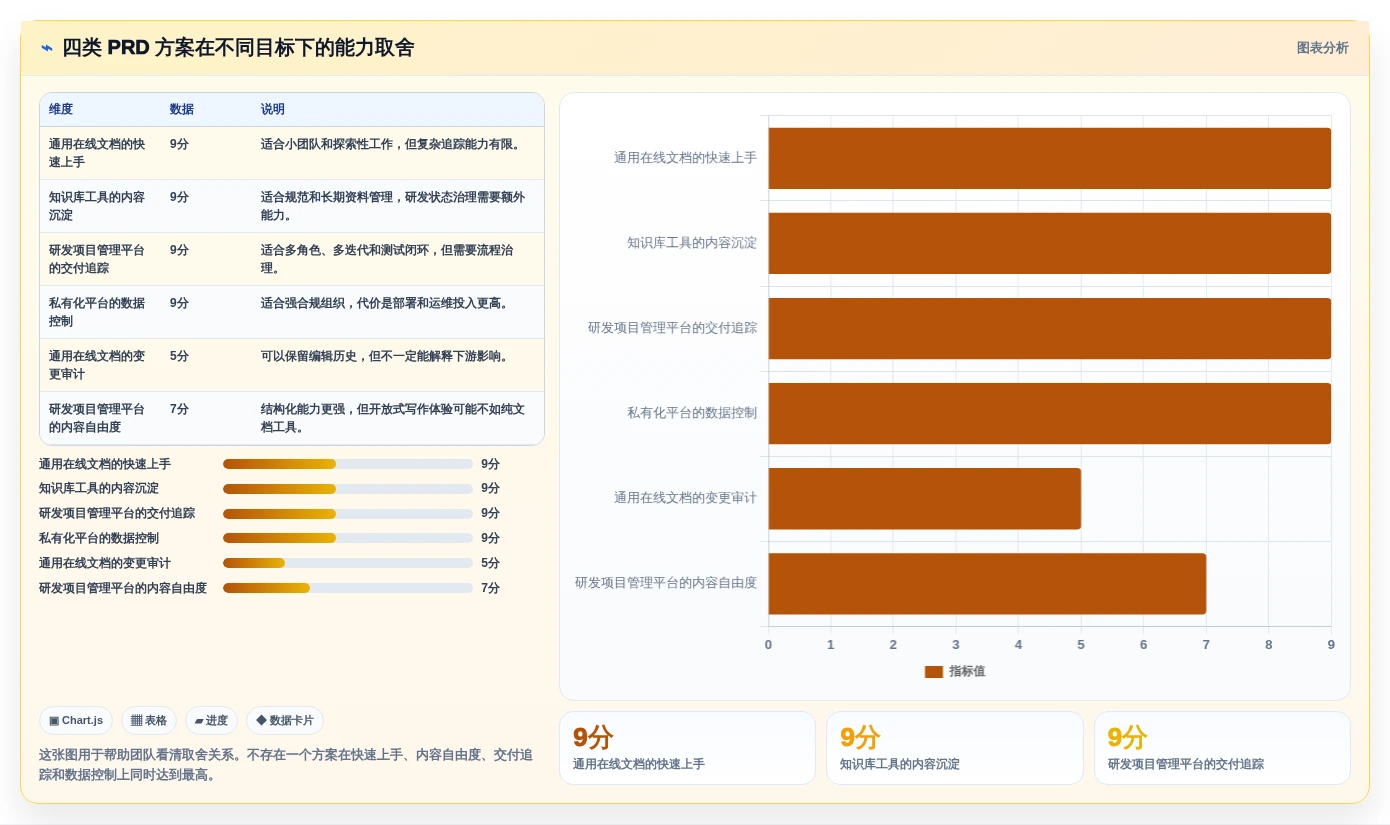
Task: Open the 9分 card 知识库工具的内容沉淀
Action: click(x=955, y=748)
